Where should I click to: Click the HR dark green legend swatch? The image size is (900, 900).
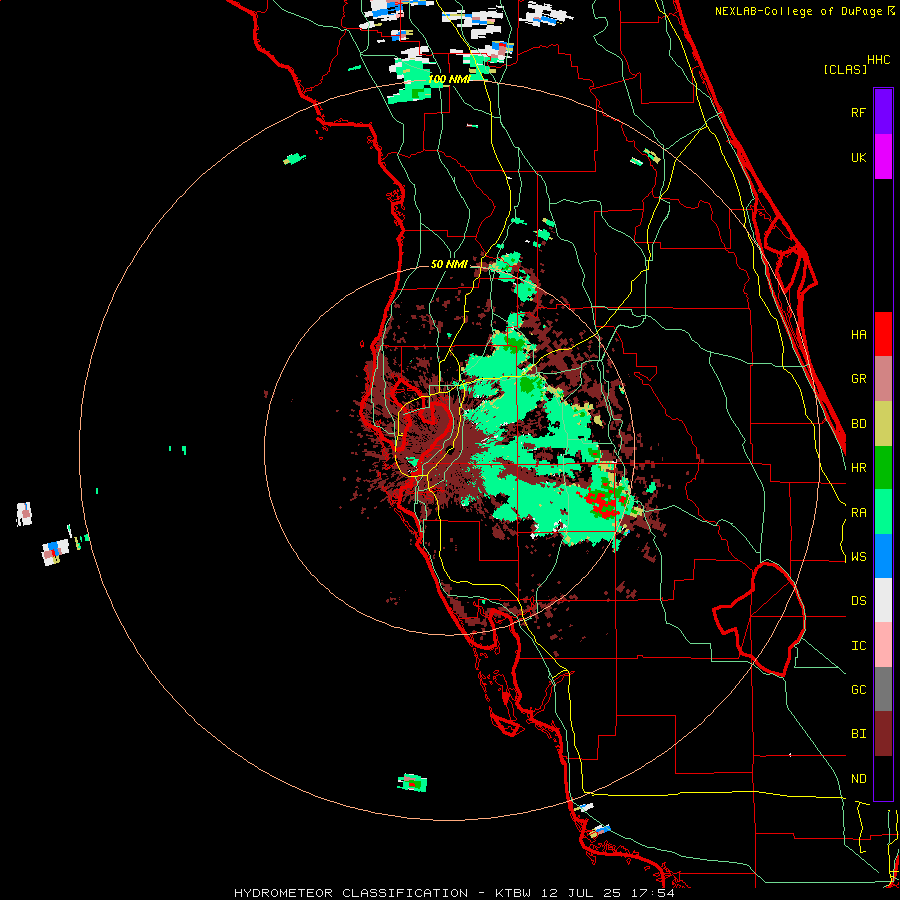pos(883,468)
